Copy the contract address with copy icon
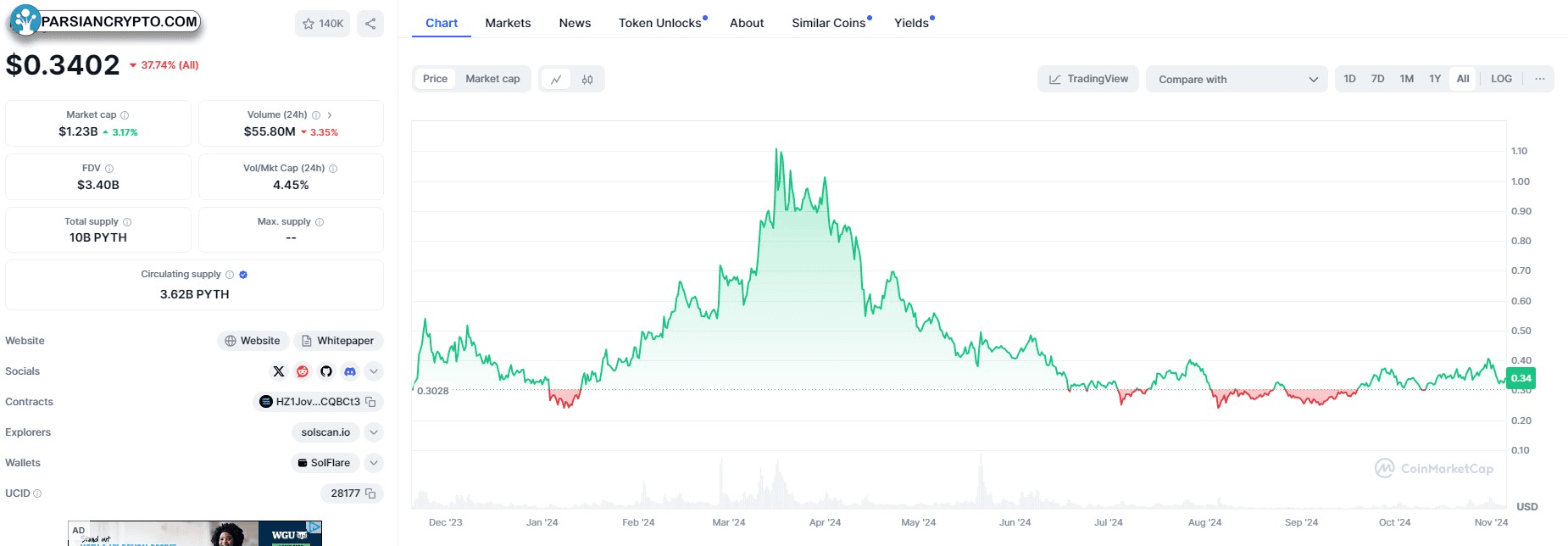The width and height of the screenshot is (1568, 546). (x=370, y=402)
